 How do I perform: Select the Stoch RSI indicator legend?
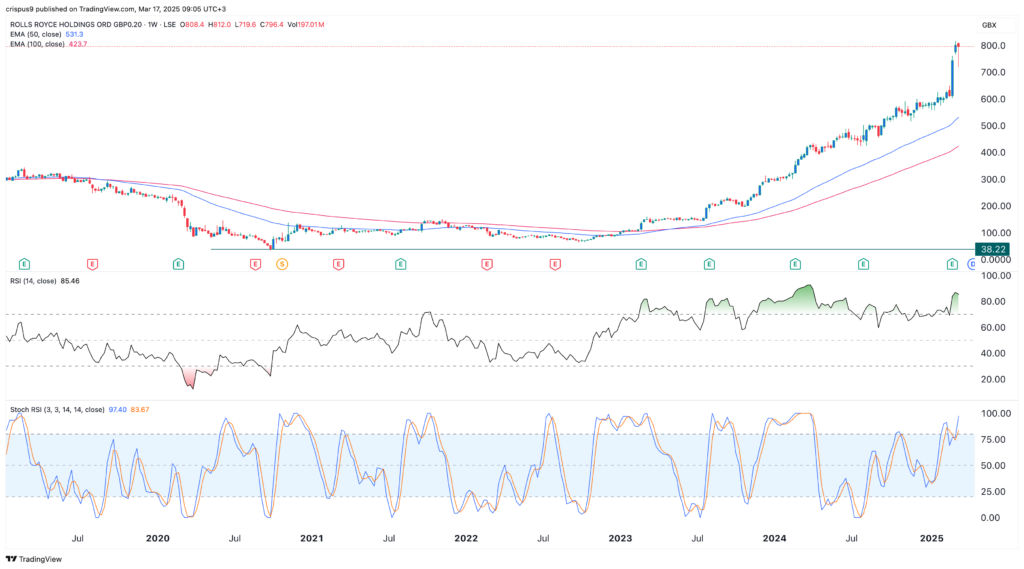tap(57, 410)
